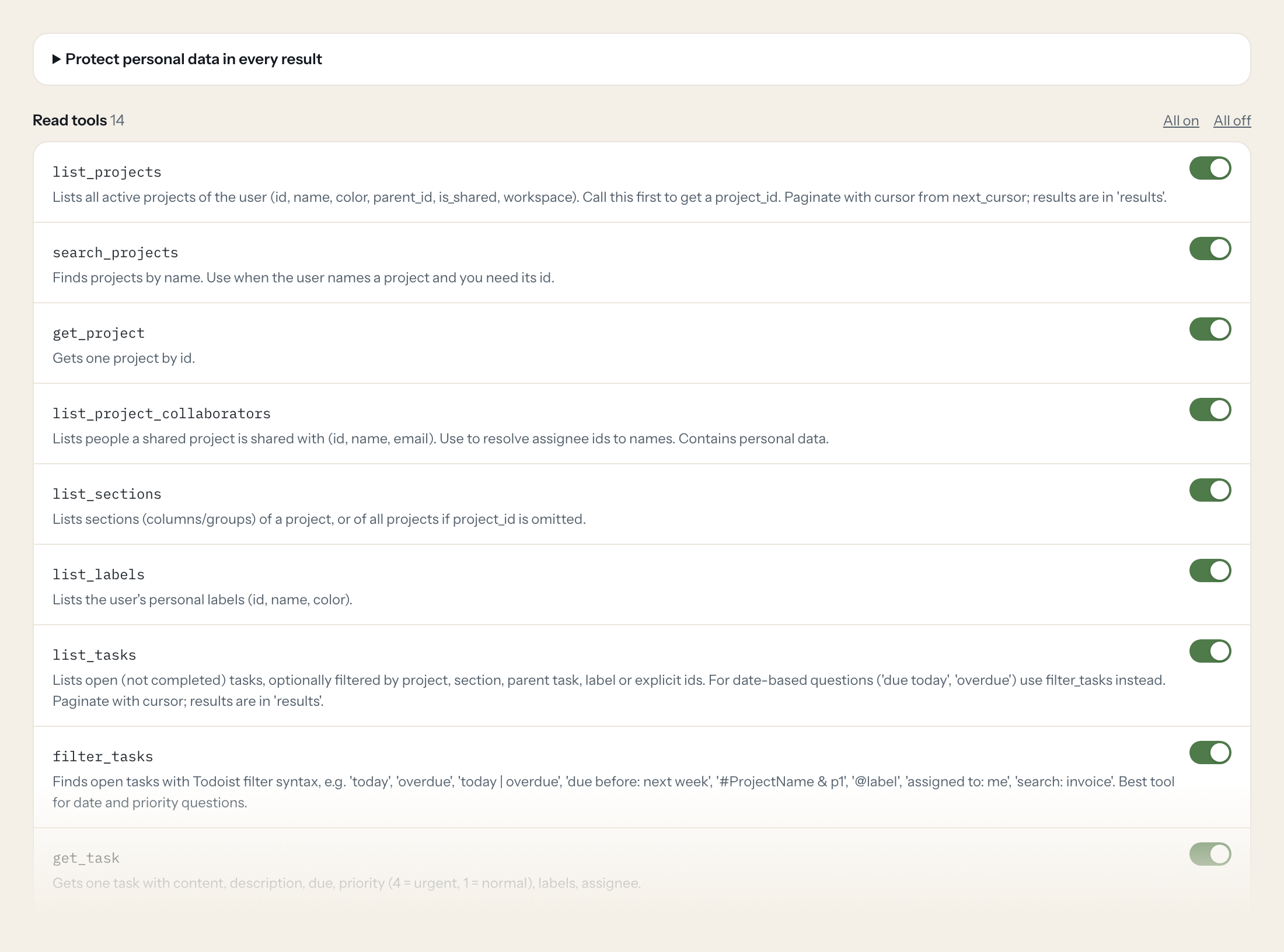The image size is (1284, 952).
Task: Switch off the get_project tool
Action: [1210, 329]
